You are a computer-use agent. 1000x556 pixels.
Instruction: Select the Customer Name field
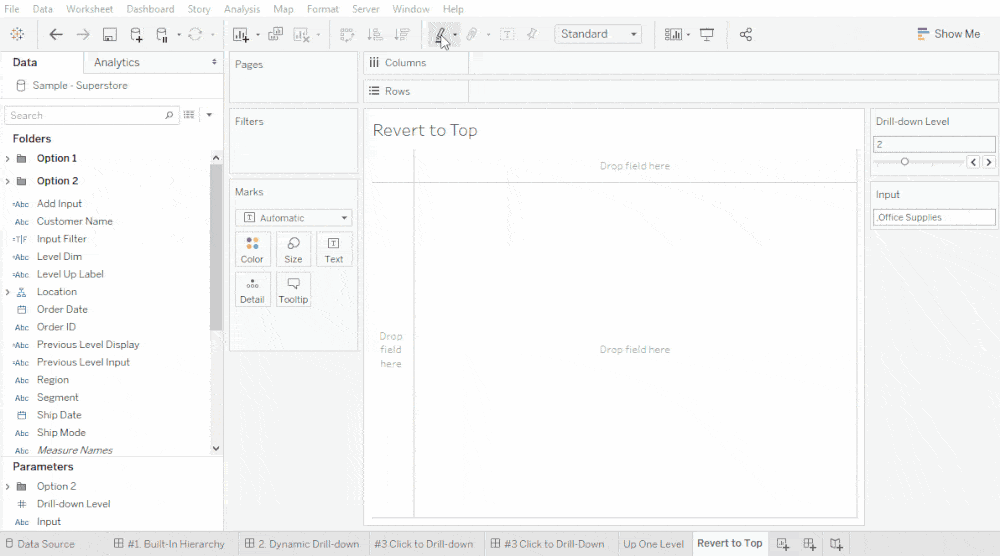pyautogui.click(x=75, y=221)
